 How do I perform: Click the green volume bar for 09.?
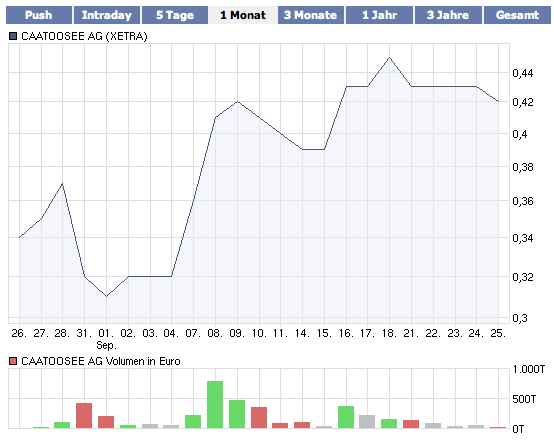(237, 414)
